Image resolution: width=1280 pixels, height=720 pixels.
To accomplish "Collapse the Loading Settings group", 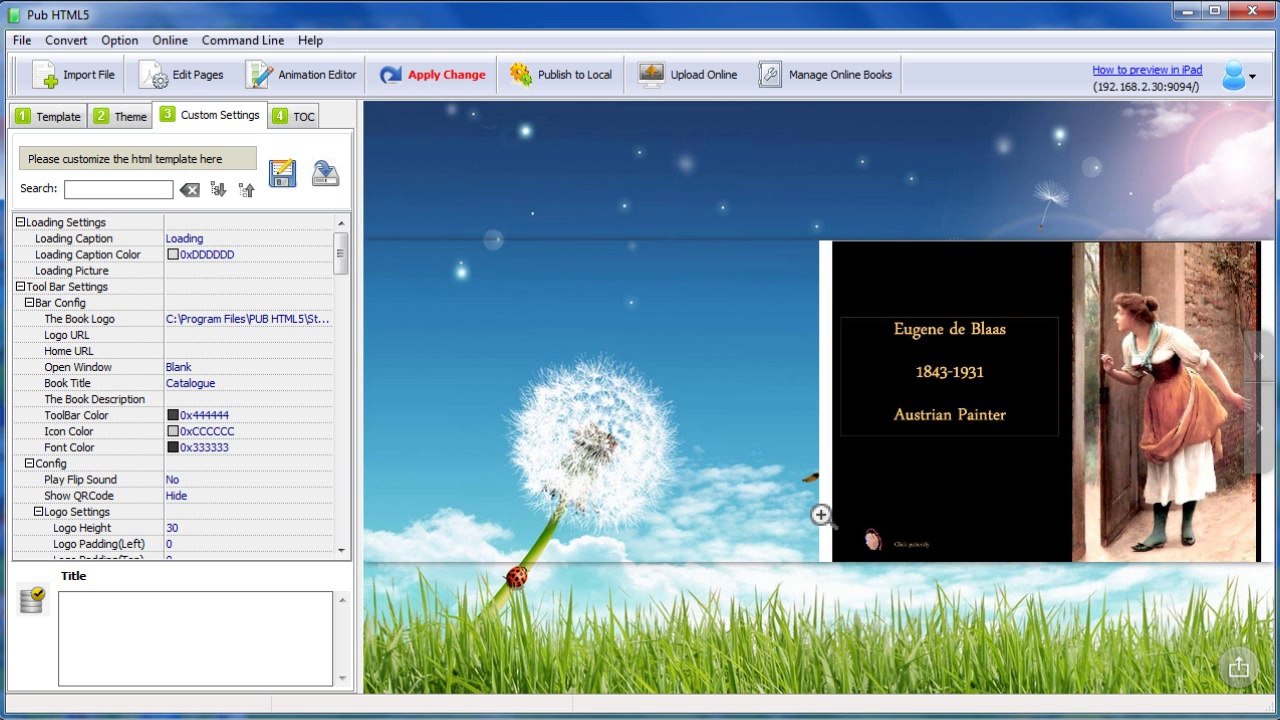I will click(x=20, y=222).
